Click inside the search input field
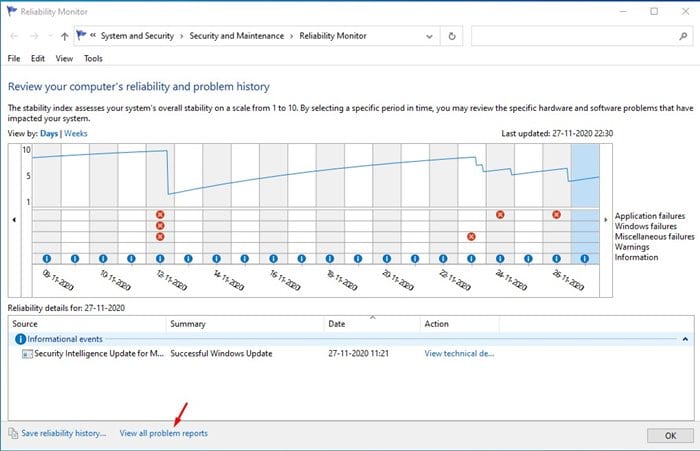Screen dimensions: 700x451 pos(574,36)
